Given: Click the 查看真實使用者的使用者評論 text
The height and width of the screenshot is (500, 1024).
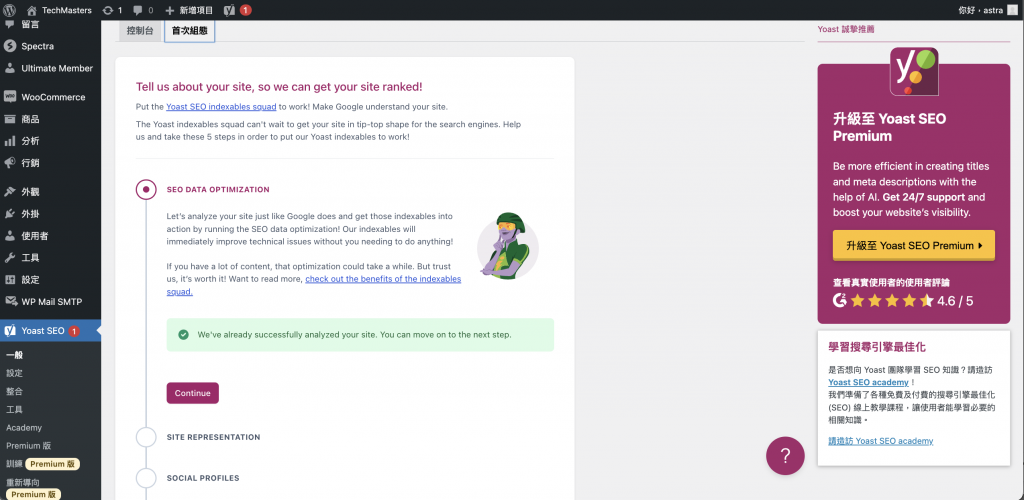Looking at the screenshot, I should [891, 283].
